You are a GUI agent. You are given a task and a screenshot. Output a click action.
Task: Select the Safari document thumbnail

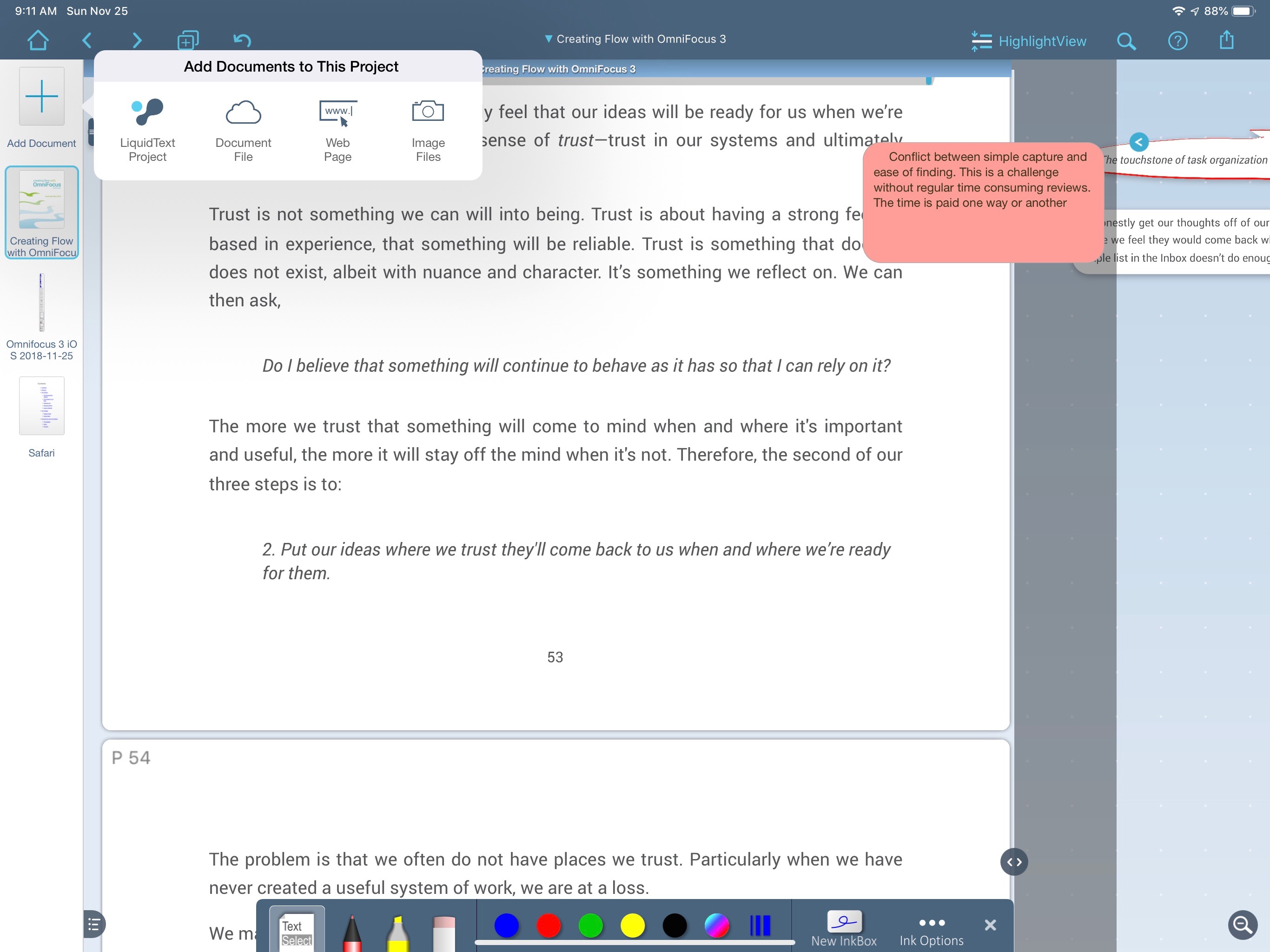point(41,417)
